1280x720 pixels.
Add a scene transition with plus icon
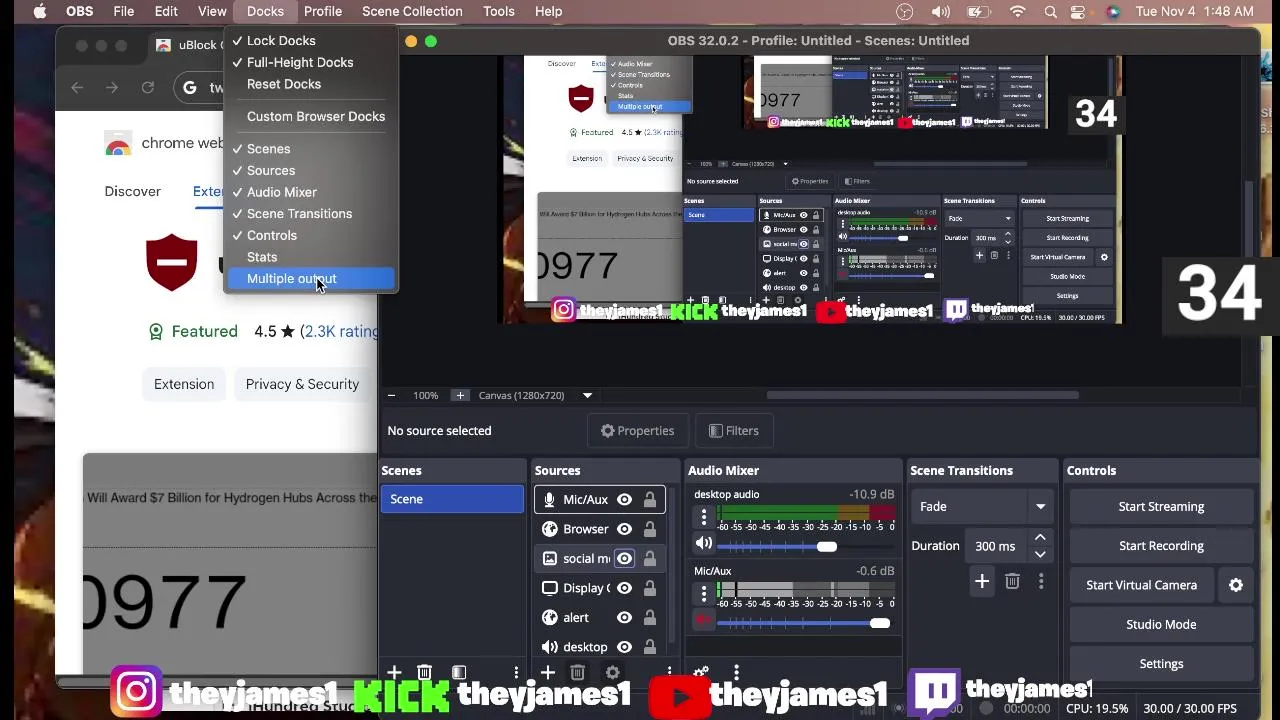[982, 581]
